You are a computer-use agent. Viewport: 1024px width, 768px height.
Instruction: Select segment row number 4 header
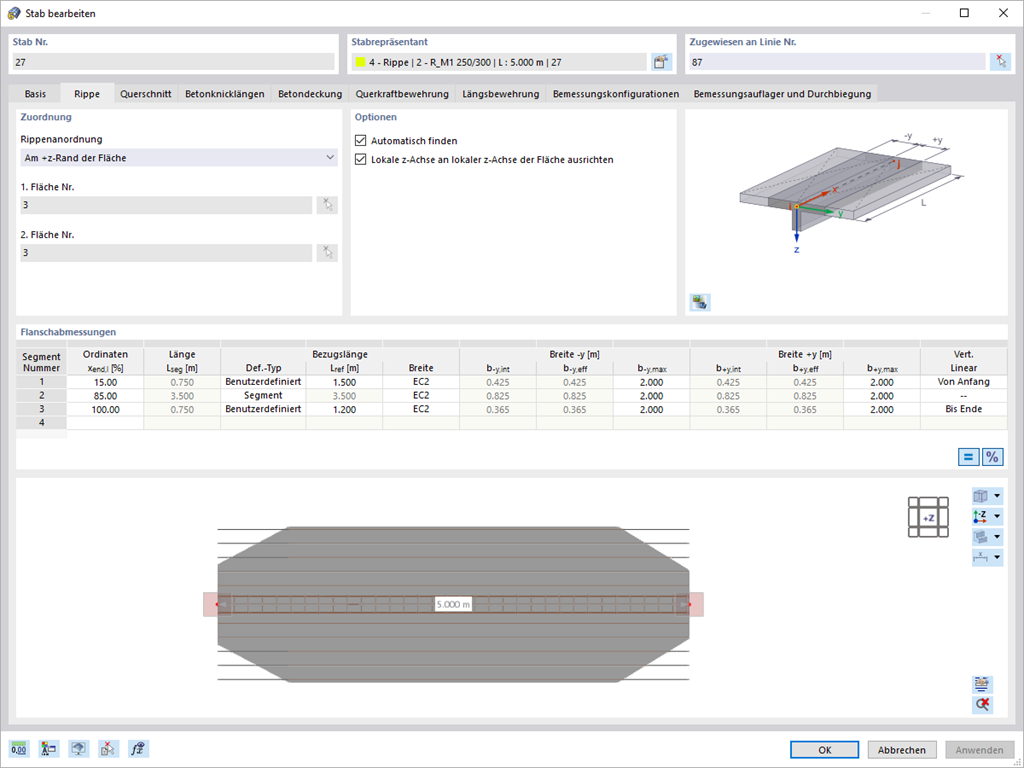[x=42, y=423]
